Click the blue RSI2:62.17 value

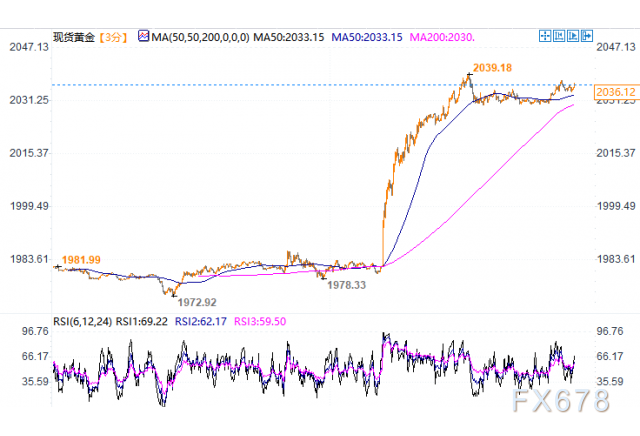(200, 322)
